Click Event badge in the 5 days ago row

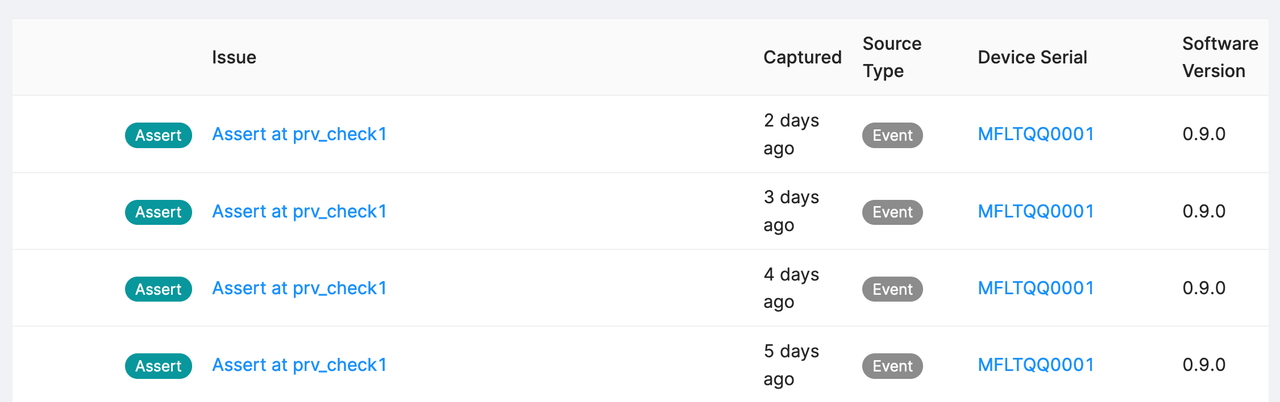tap(892, 366)
